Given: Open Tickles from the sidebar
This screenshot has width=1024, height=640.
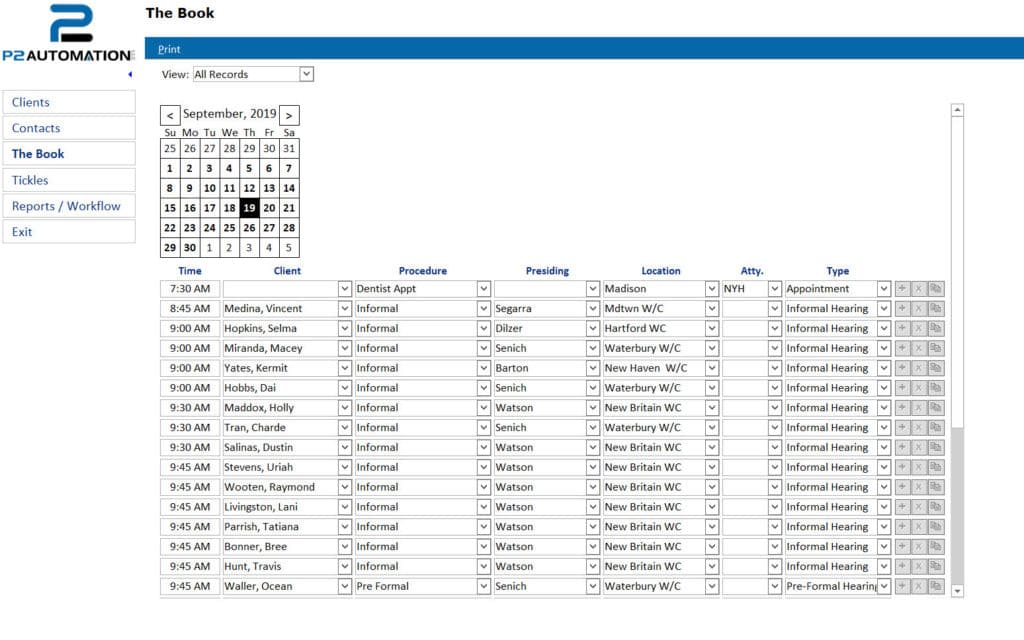Looking at the screenshot, I should pos(69,180).
